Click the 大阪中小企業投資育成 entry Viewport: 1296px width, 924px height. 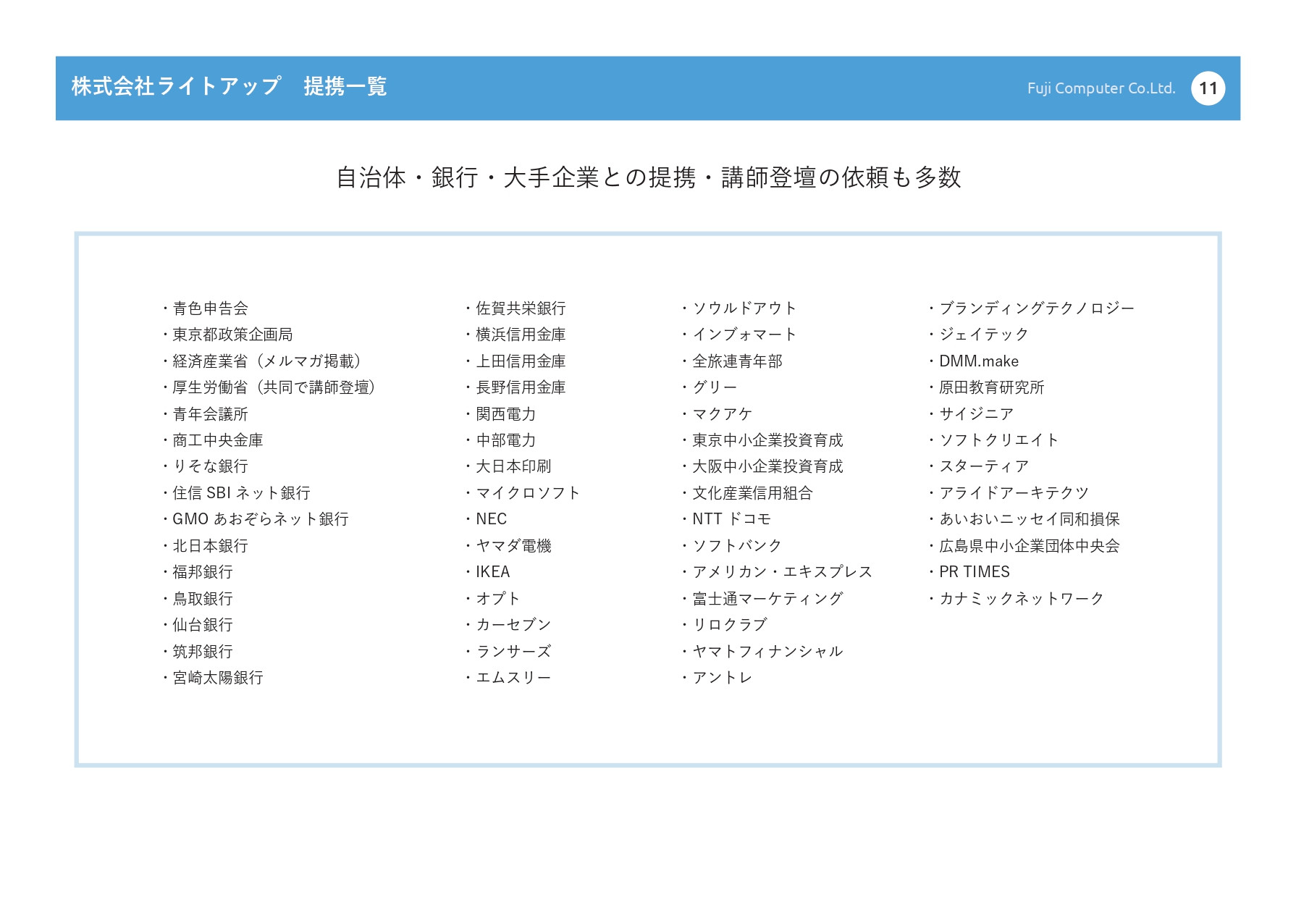coord(762,466)
